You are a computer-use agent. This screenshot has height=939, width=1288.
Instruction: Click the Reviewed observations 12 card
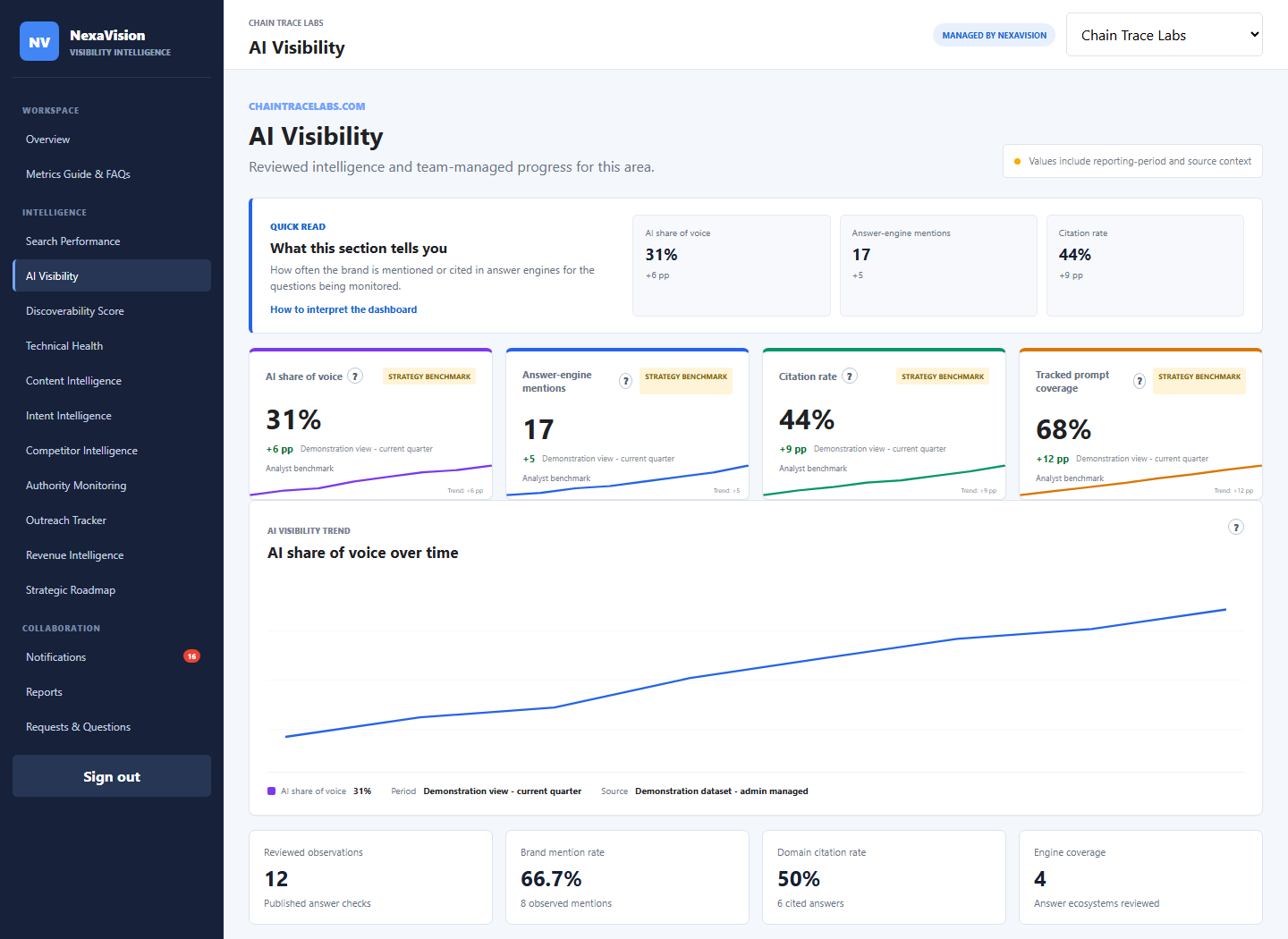[x=370, y=877]
